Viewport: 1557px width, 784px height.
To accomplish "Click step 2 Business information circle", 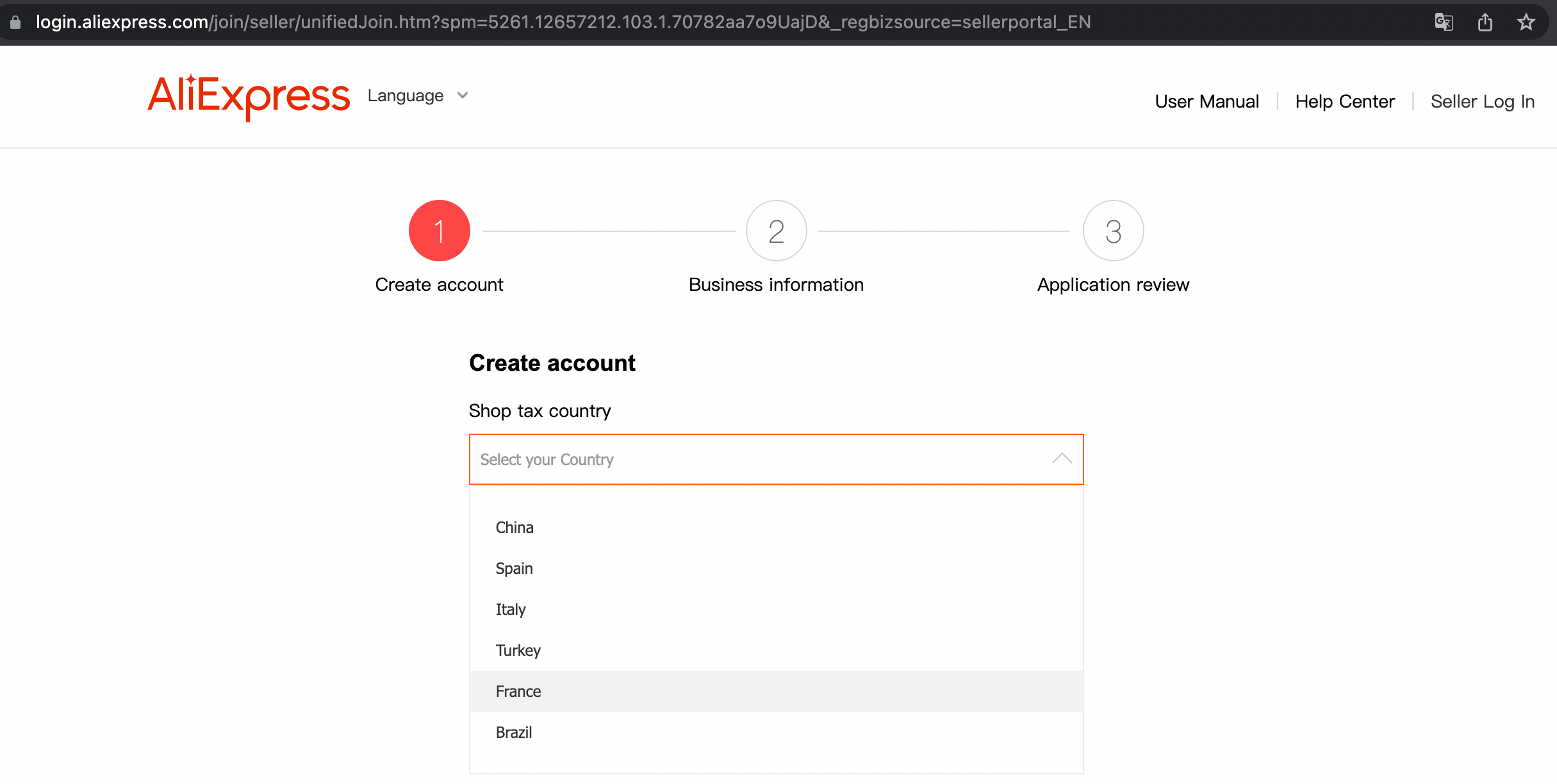I will 776,231.
